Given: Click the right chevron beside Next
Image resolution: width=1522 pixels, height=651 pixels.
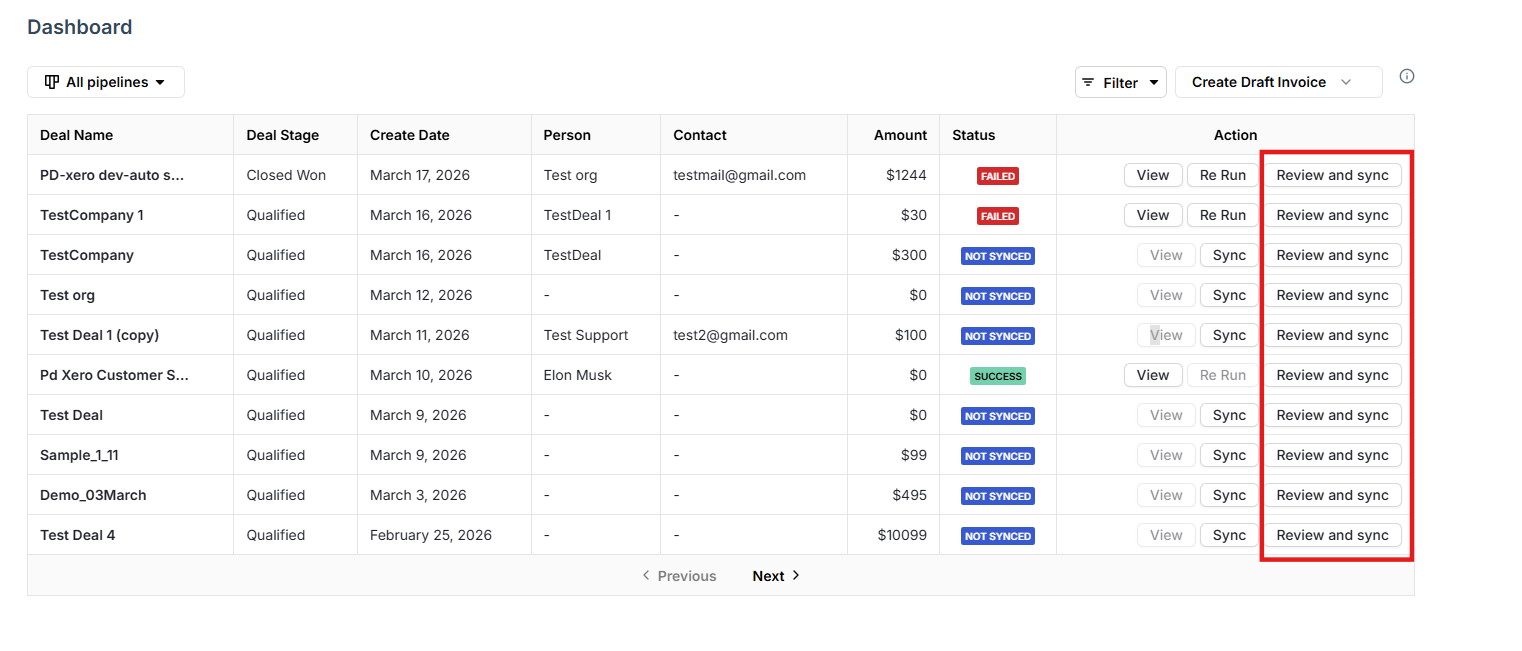Looking at the screenshot, I should click(x=795, y=575).
